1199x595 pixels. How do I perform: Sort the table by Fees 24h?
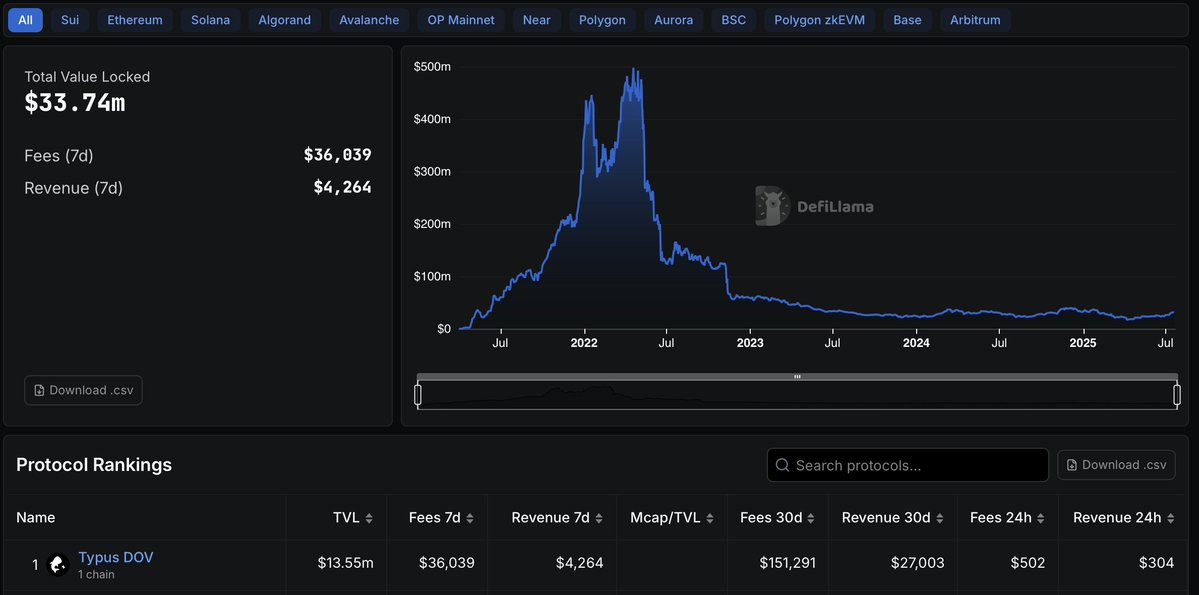[x=1007, y=518]
